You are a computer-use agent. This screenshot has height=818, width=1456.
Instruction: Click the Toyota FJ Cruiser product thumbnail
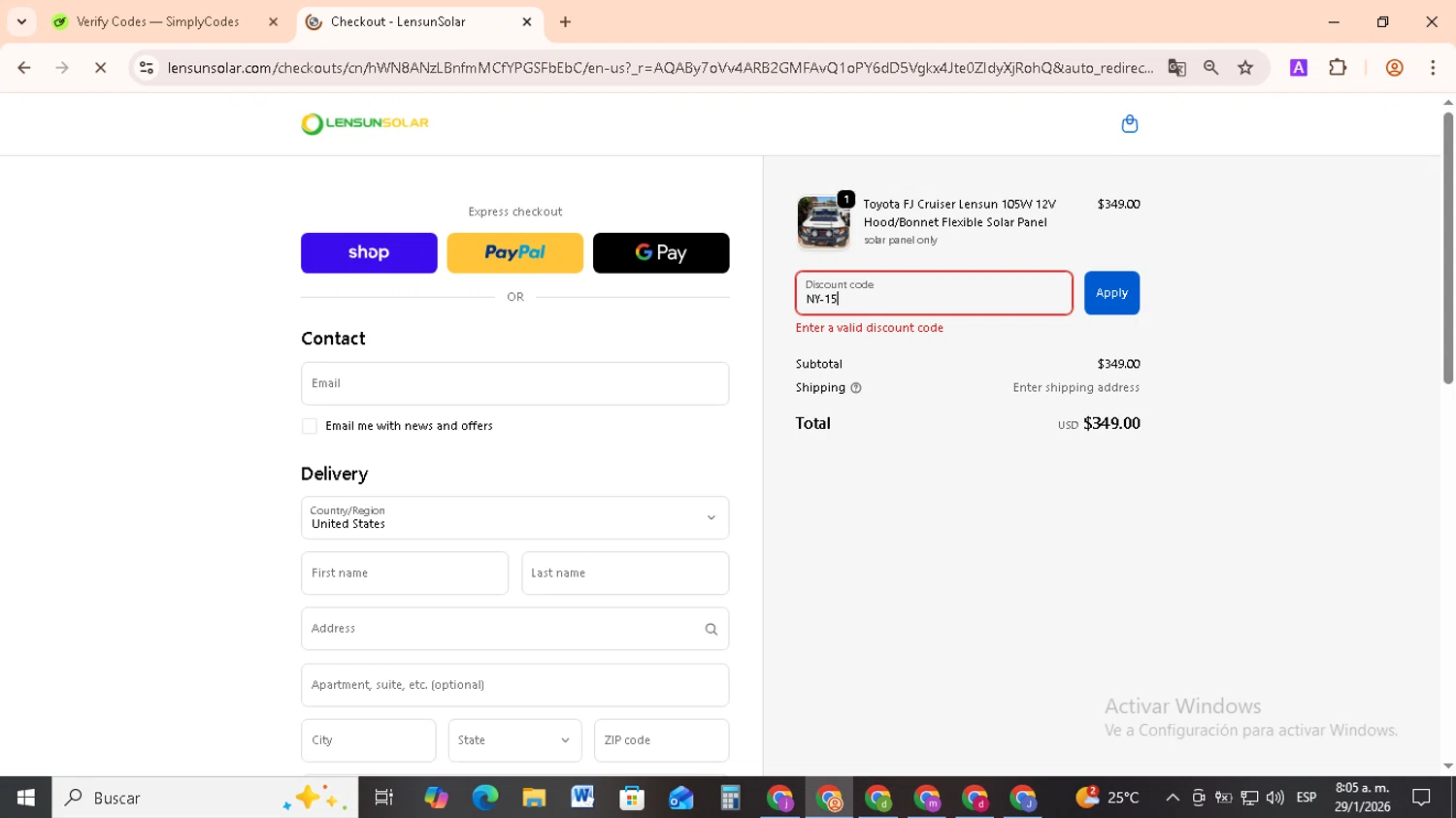(823, 222)
